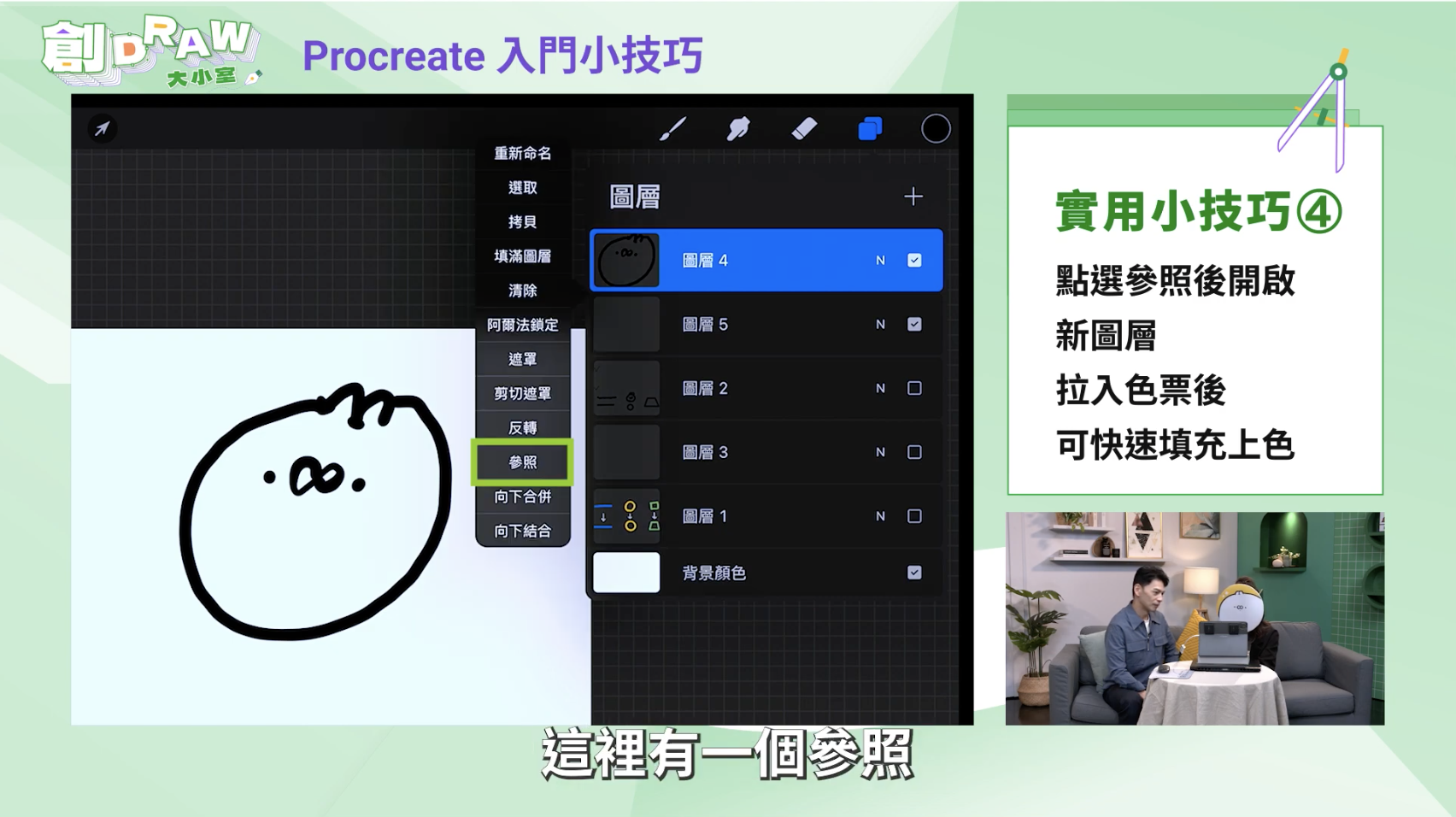1456x817 pixels.
Task: Select the 圖層 2 layer thumbnail
Action: coord(626,388)
